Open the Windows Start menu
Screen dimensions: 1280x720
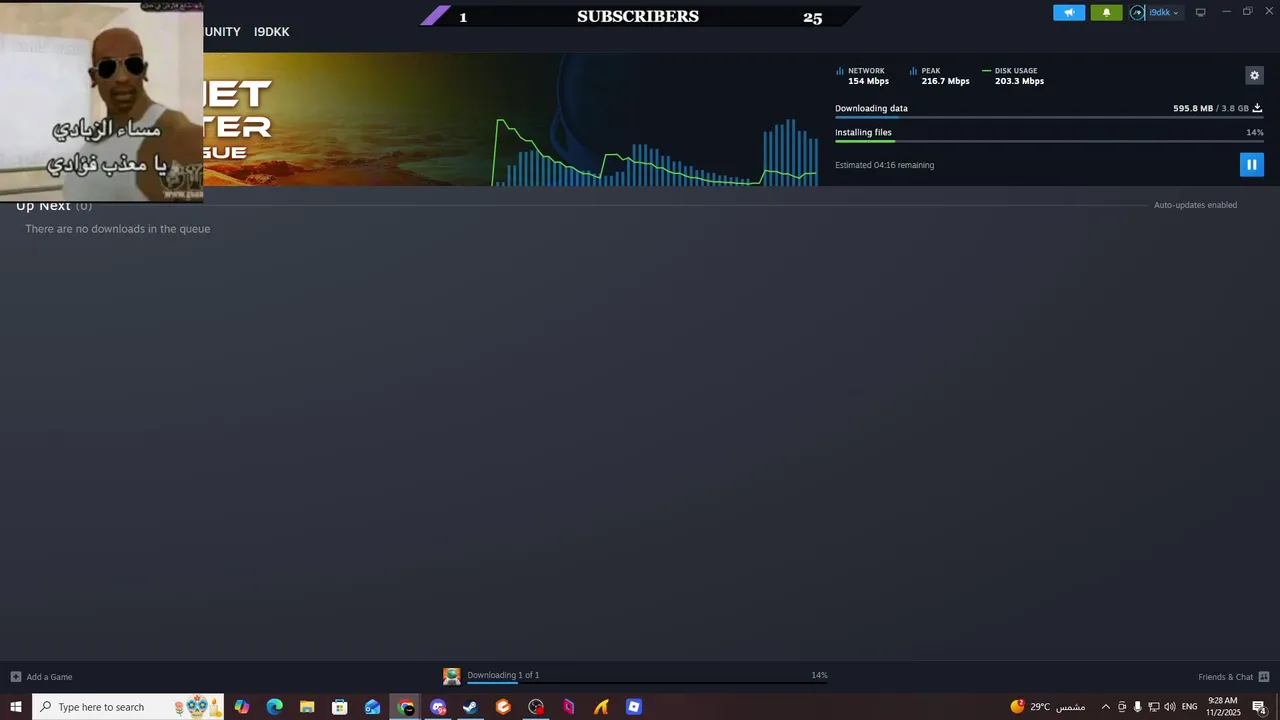(16, 707)
